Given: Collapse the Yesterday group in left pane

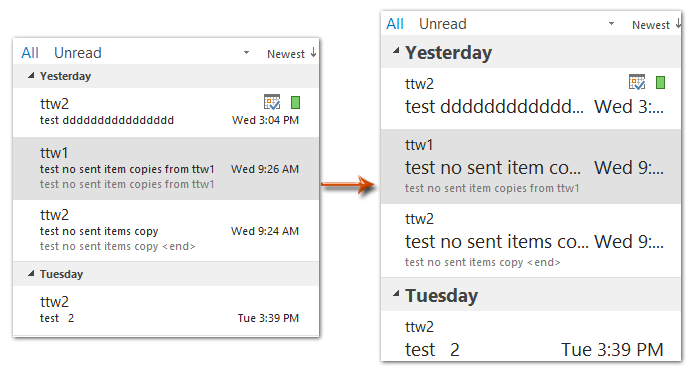Looking at the screenshot, I should point(31,76).
